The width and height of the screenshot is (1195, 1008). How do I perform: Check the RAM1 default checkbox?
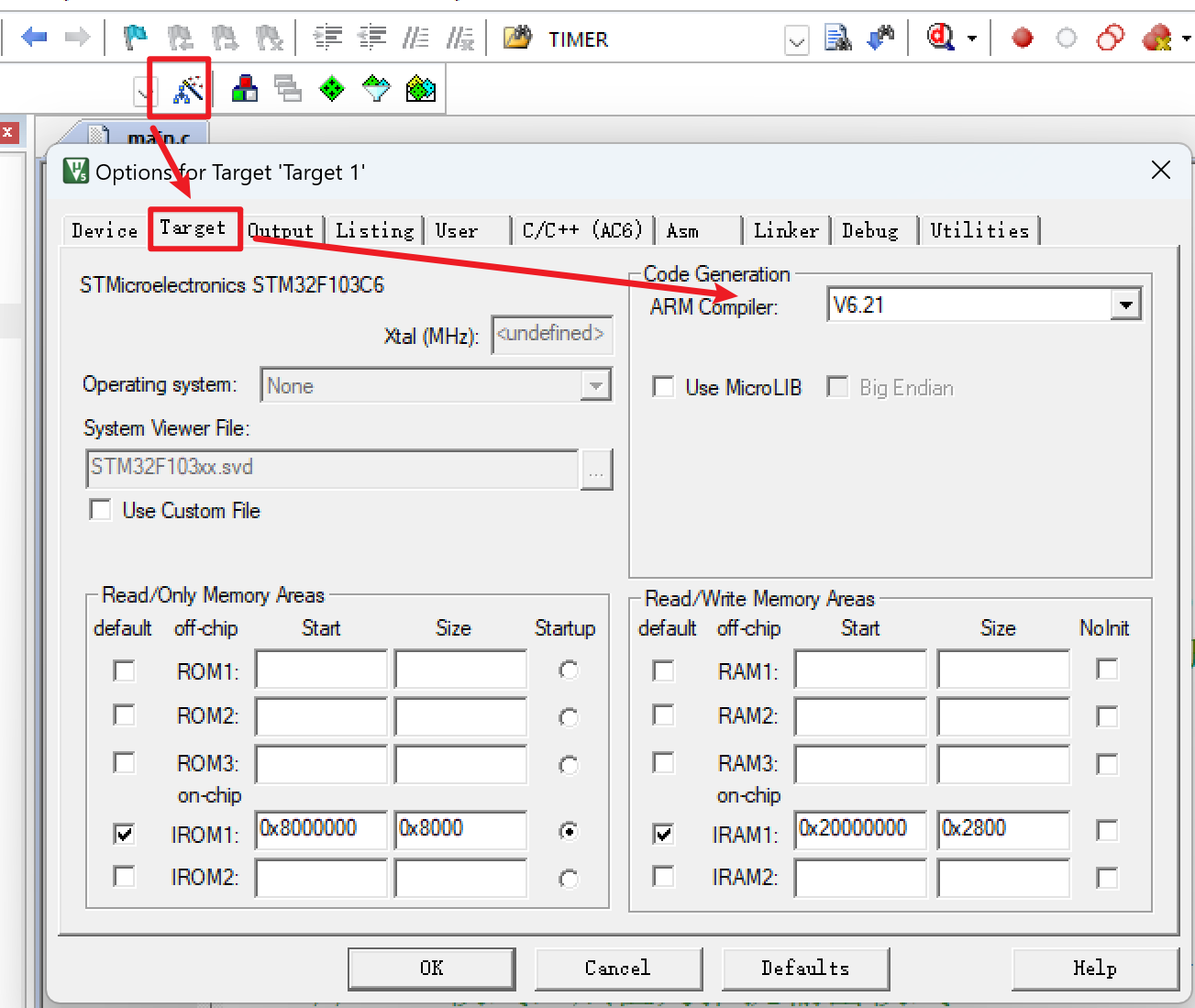(x=663, y=670)
